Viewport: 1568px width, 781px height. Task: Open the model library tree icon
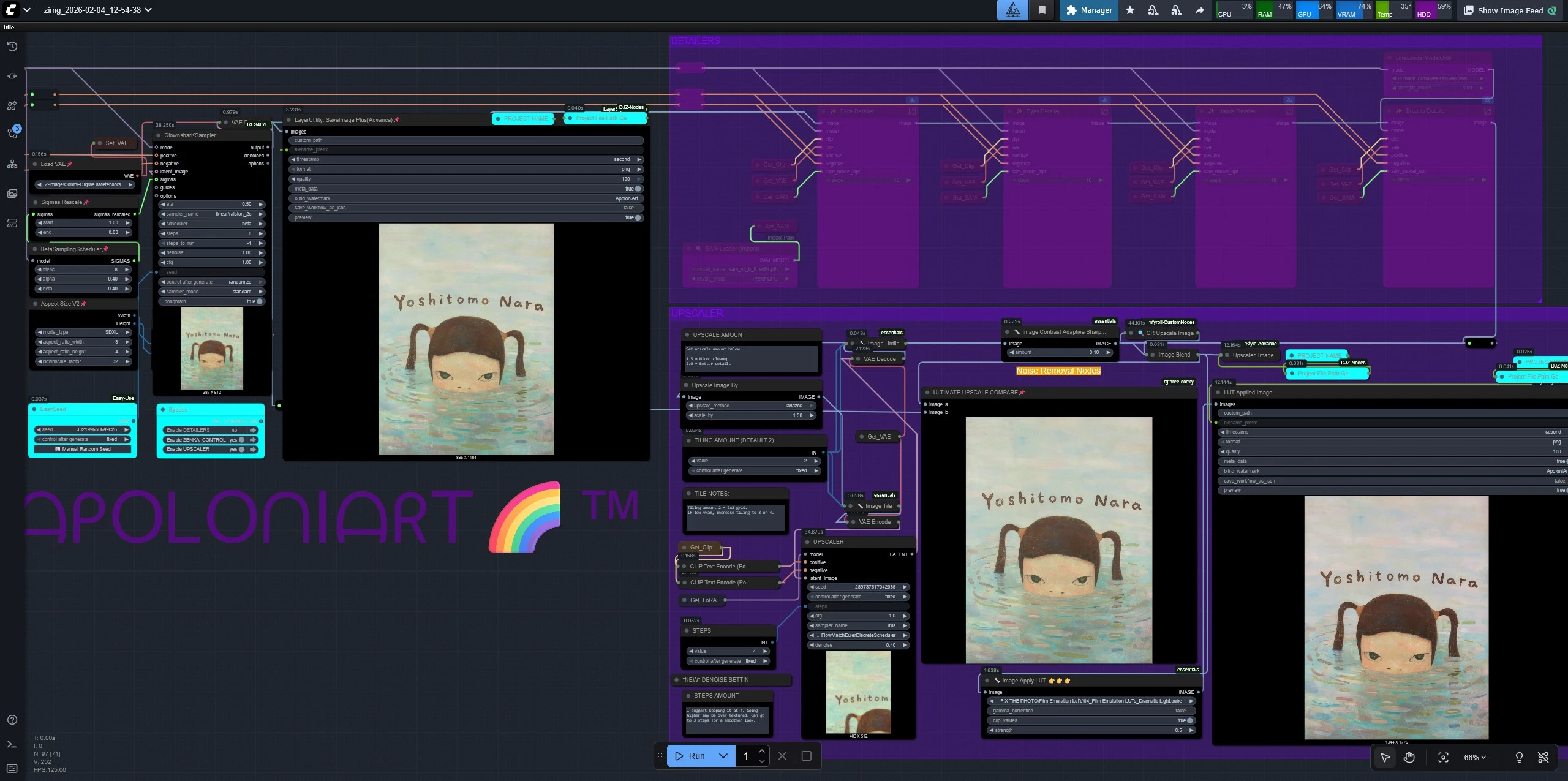point(12,164)
